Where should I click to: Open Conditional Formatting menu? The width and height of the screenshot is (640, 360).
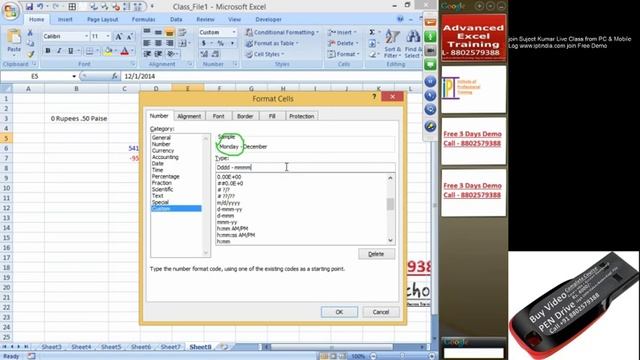coord(282,32)
